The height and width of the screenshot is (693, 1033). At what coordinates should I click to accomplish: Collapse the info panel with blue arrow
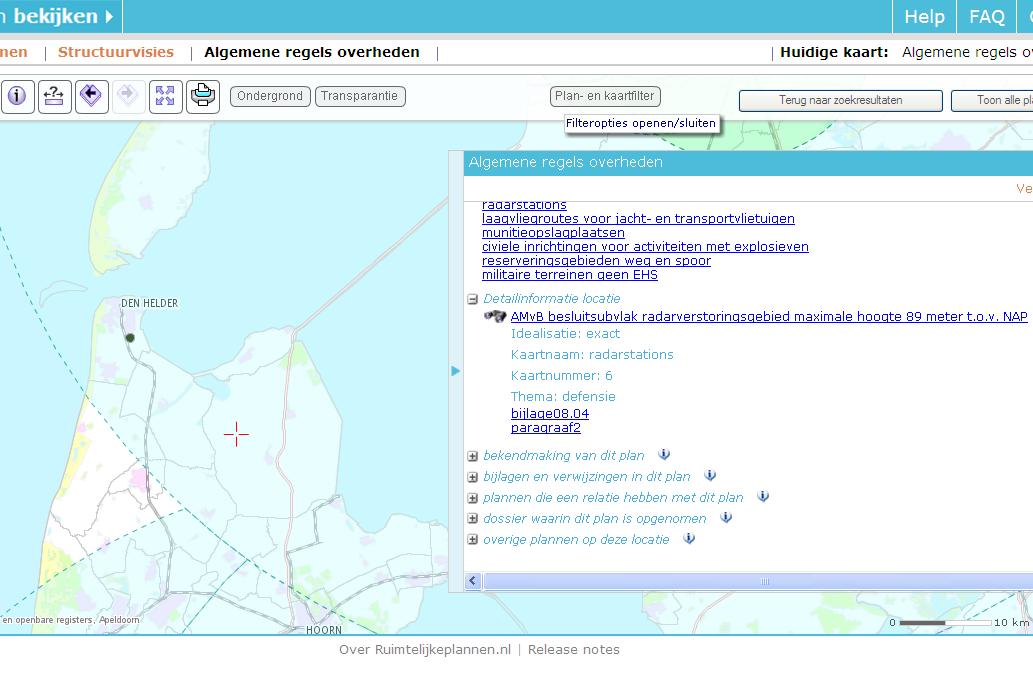point(456,370)
